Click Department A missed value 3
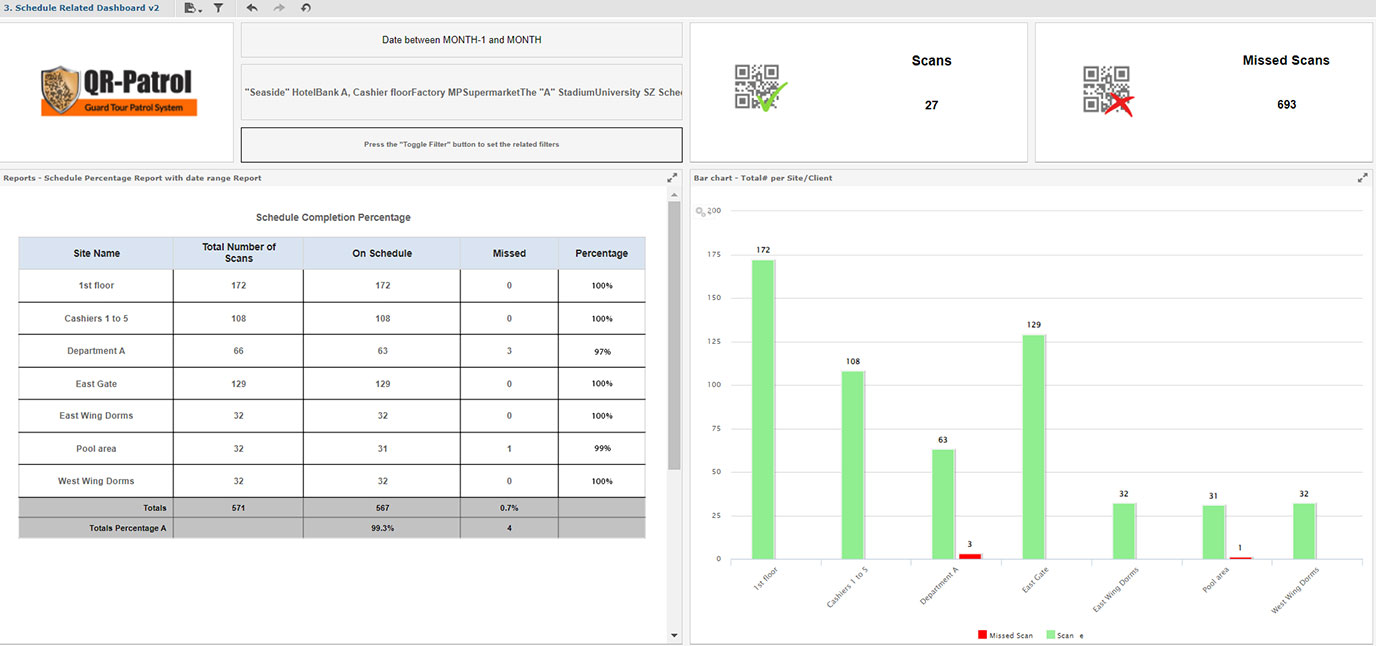Screen dimensions: 1376x646 (509, 352)
